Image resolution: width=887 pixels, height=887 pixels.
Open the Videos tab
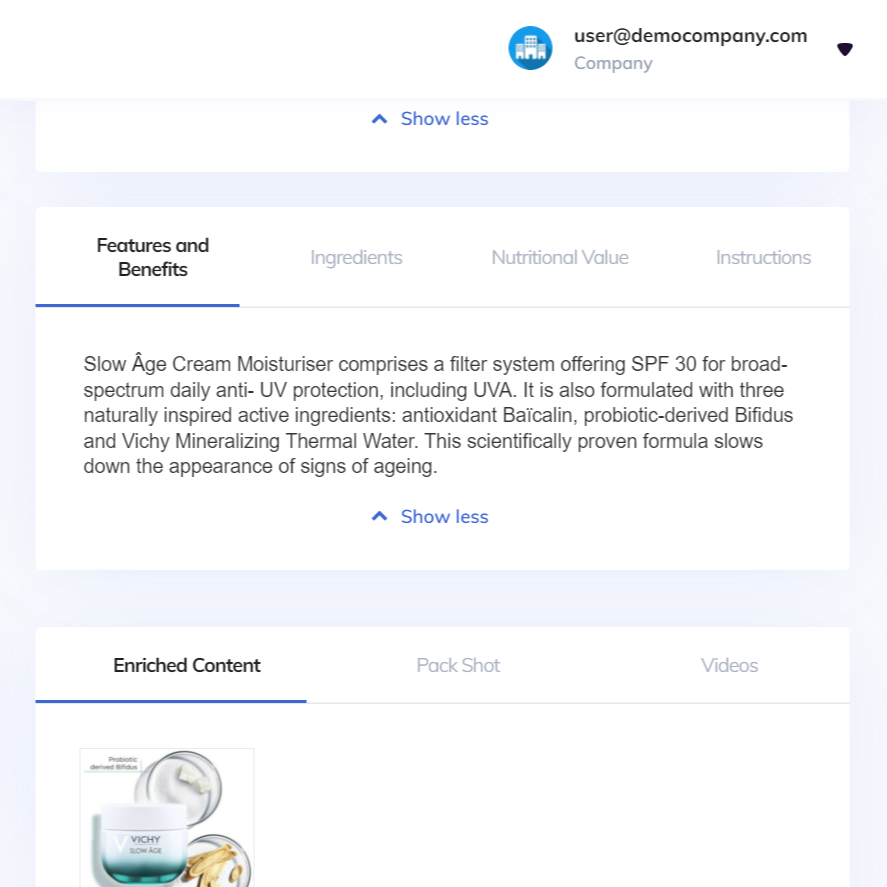[x=729, y=665]
